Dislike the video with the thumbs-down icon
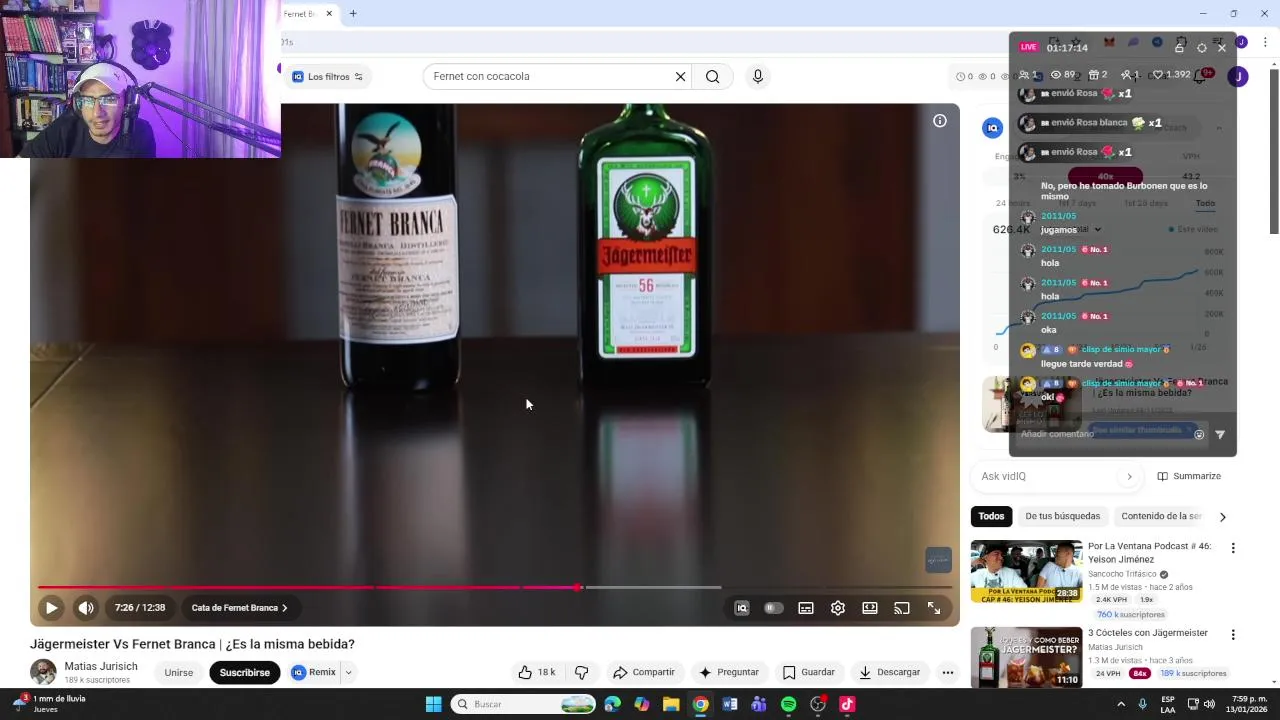Screen dimensions: 1280x720 582,672
